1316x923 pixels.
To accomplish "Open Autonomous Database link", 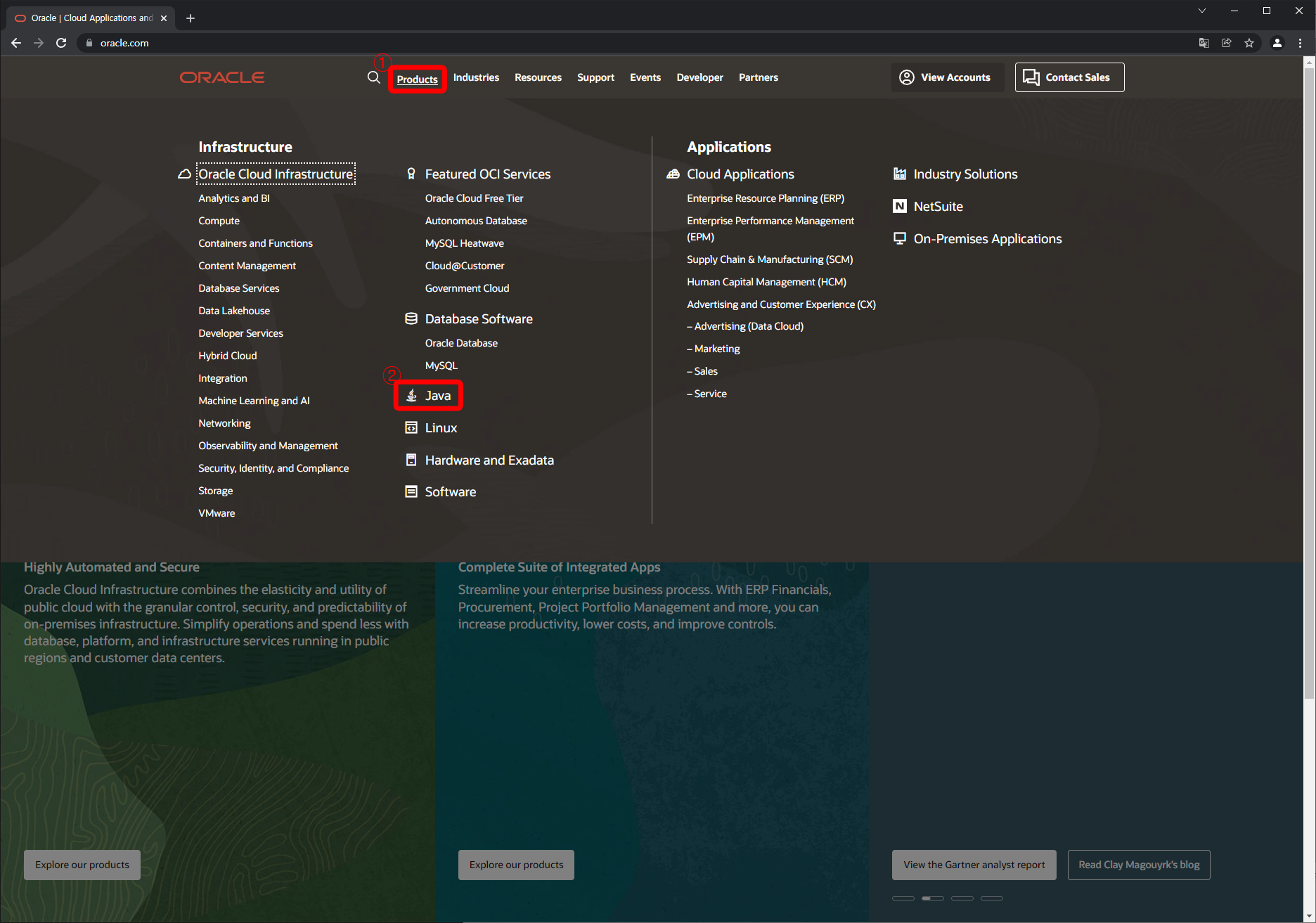I will point(476,221).
